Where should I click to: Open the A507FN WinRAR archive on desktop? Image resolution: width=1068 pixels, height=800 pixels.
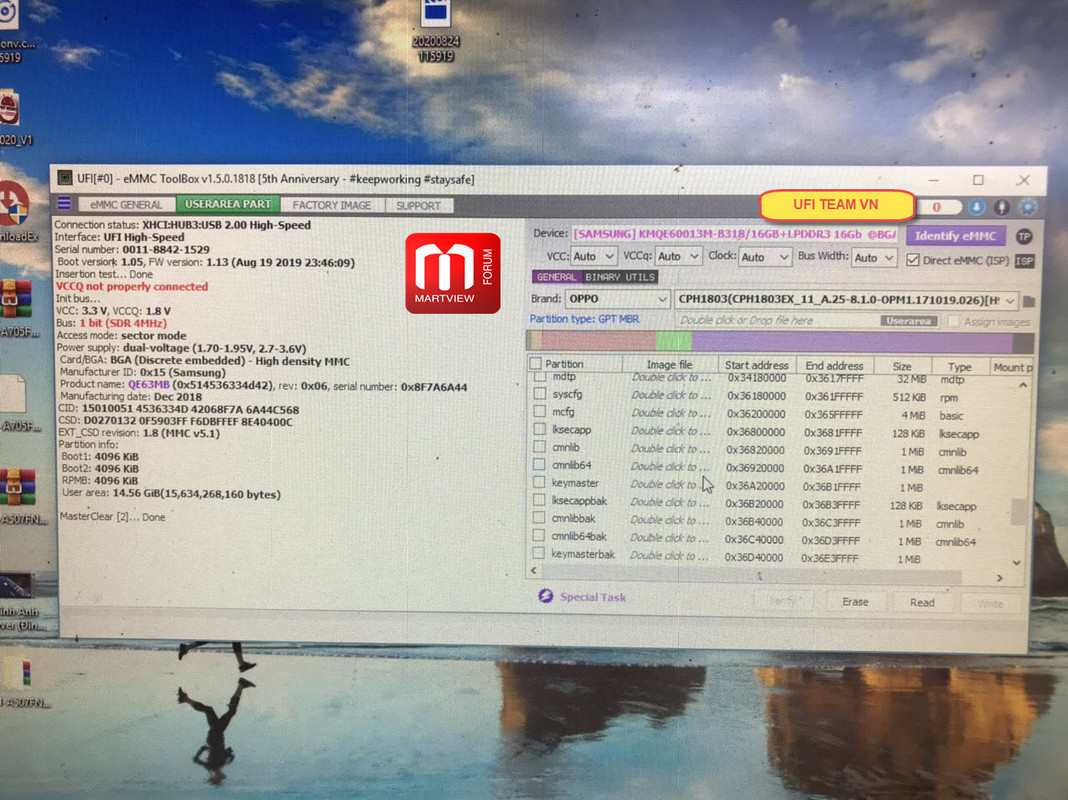[19, 496]
